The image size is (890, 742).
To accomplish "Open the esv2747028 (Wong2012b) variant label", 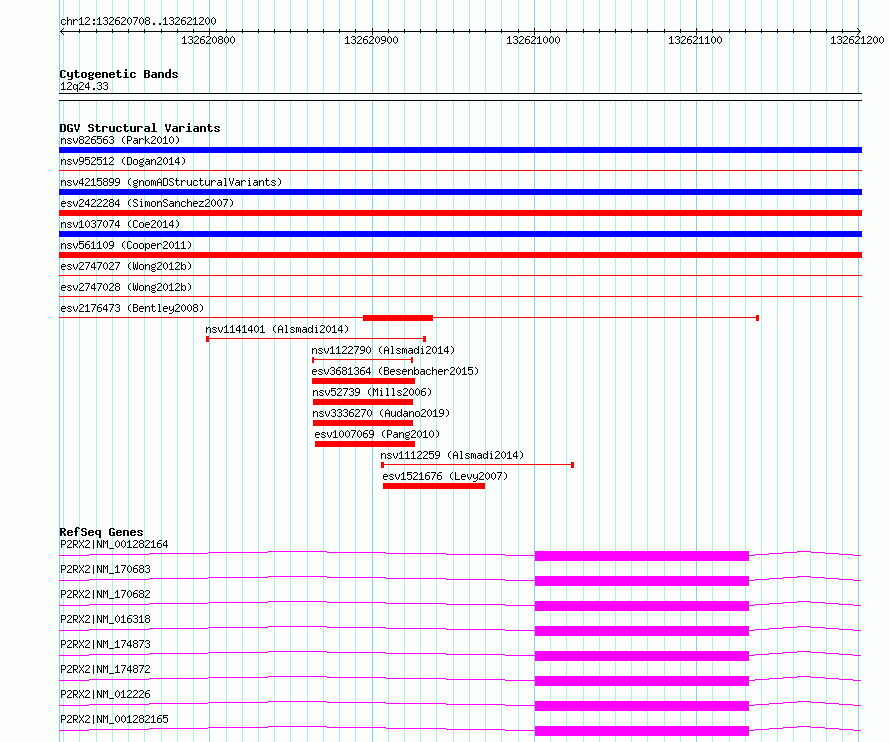I will click(126, 287).
